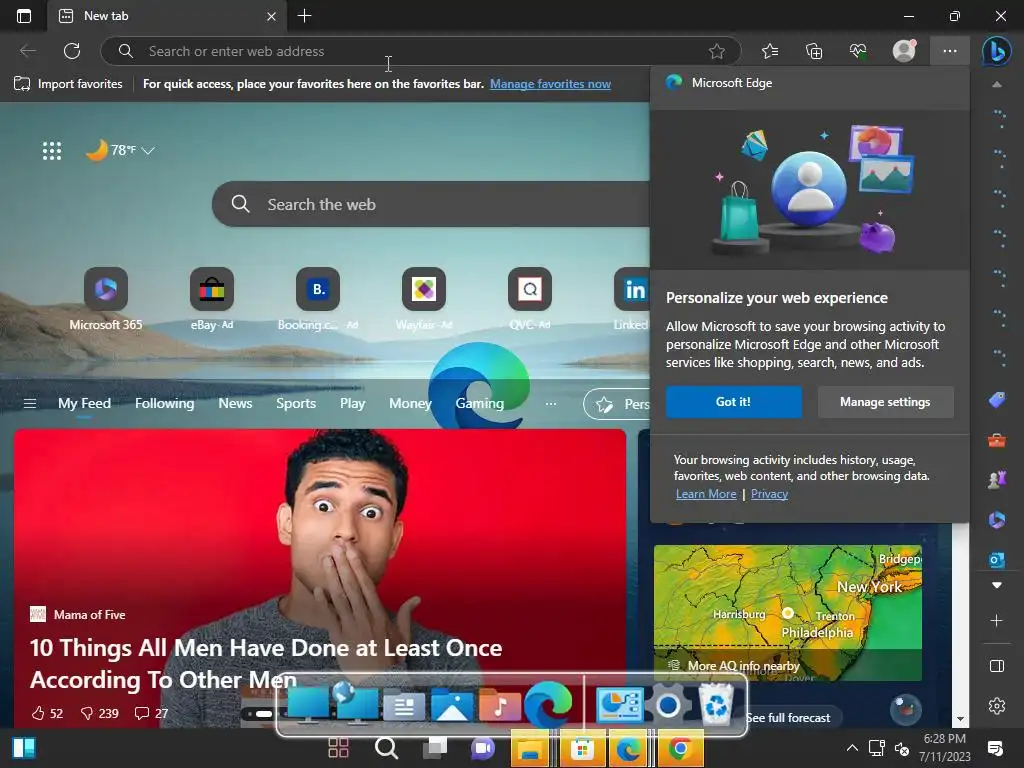Open Tools briefcase icon in sidebar
This screenshot has height=768, width=1024.
997,440
